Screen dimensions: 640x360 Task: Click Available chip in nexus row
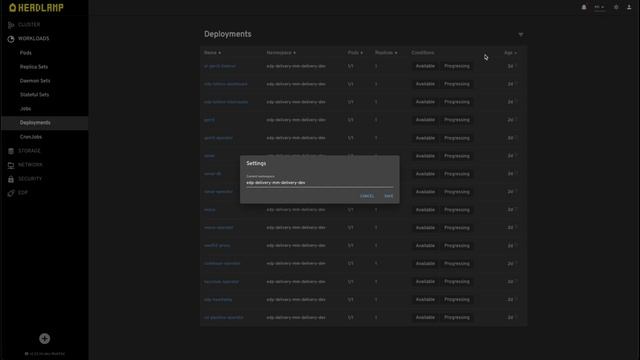(425, 210)
